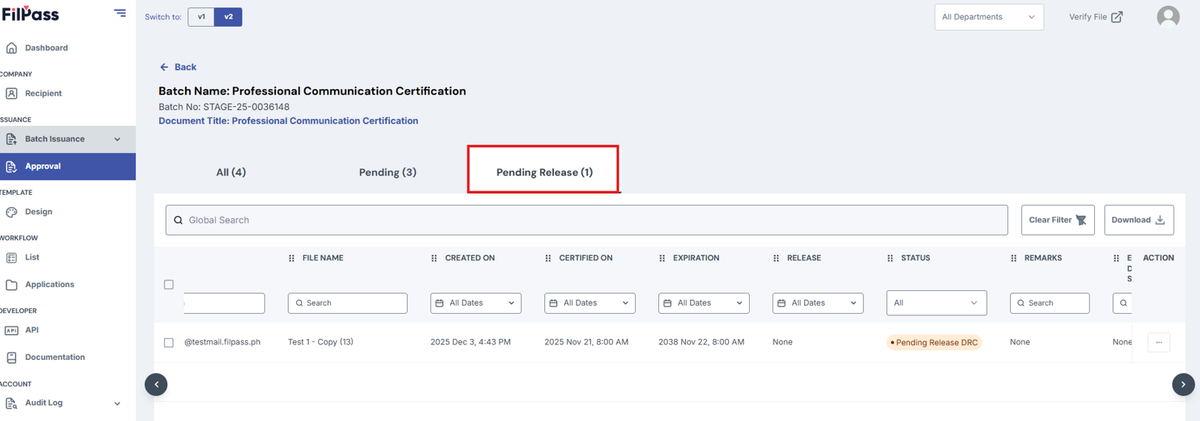Open Verify File link
This screenshot has height=421, width=1200.
[1096, 17]
